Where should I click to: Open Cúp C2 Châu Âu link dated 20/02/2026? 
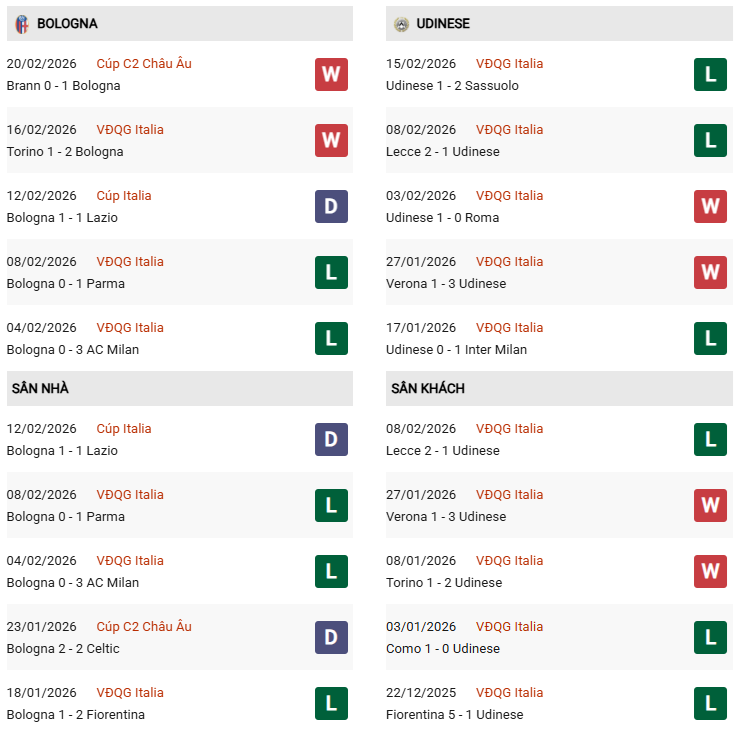[x=144, y=64]
